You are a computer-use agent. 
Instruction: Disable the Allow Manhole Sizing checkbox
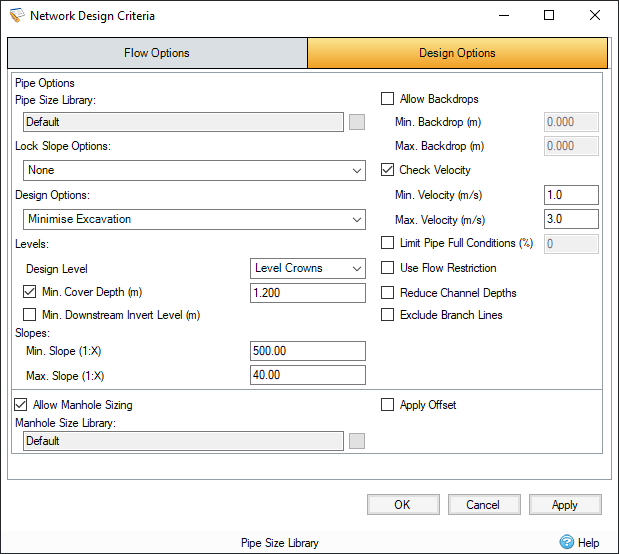pyautogui.click(x=20, y=405)
